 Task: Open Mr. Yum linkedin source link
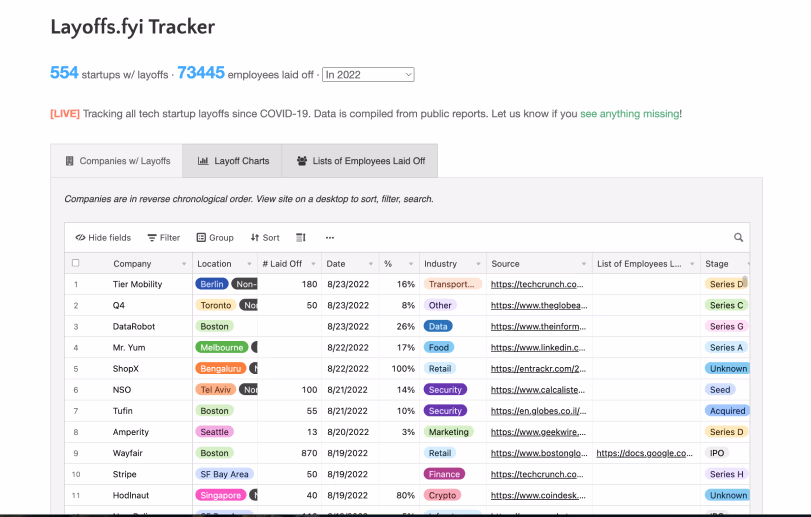(538, 348)
